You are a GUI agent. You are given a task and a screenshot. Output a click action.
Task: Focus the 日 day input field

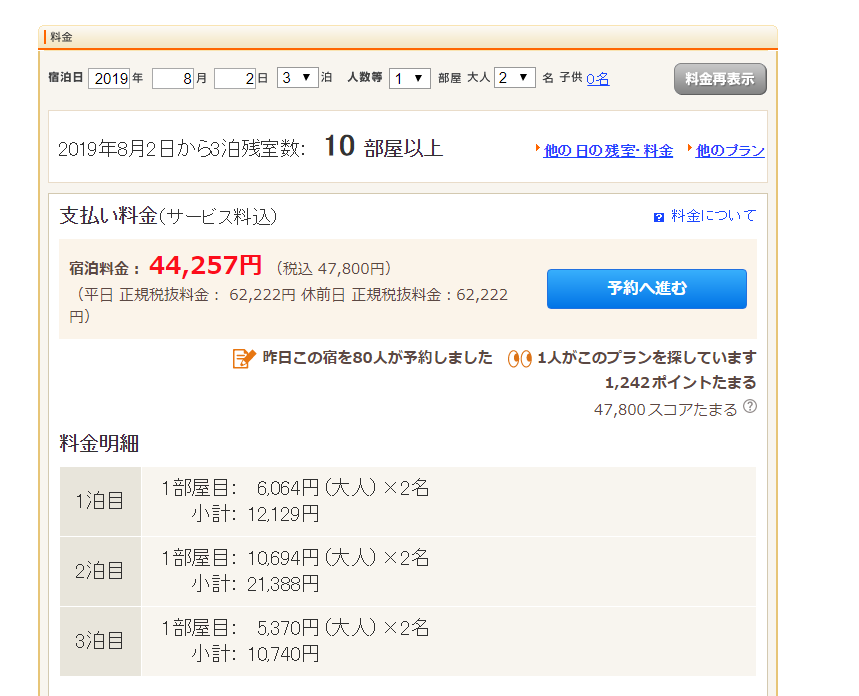(x=235, y=78)
